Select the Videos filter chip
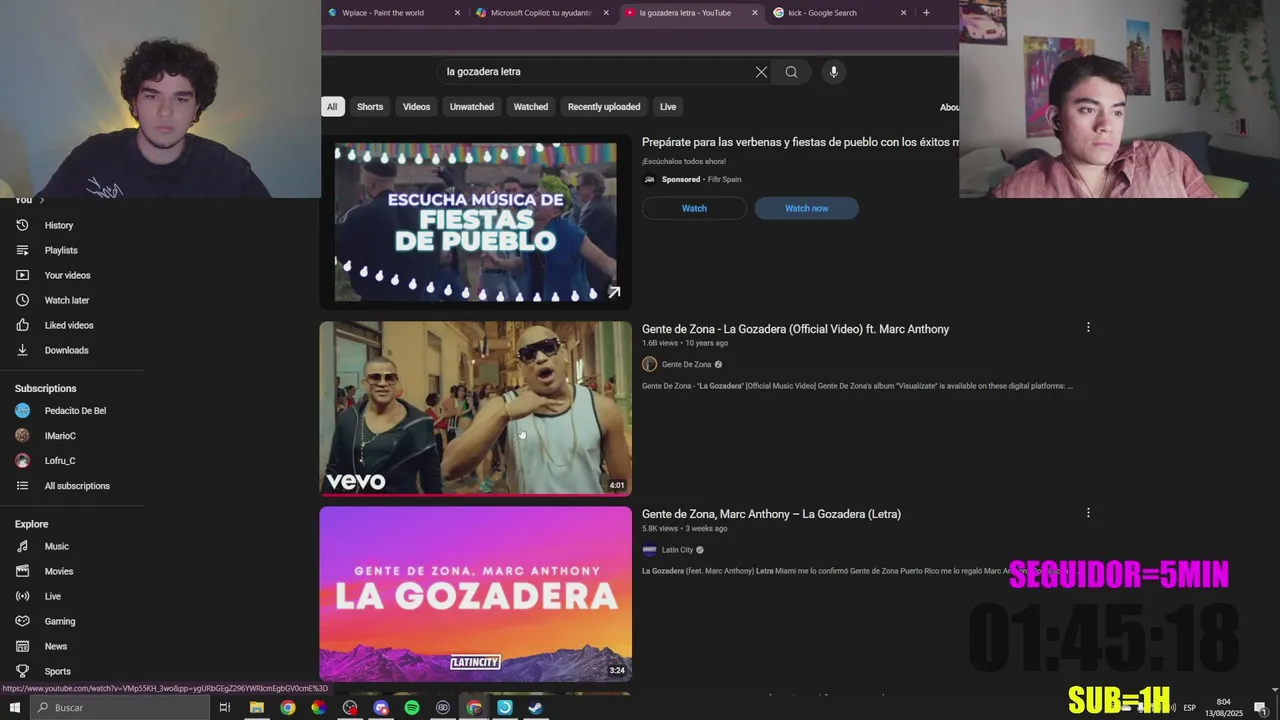The image size is (1280, 720). [x=416, y=107]
